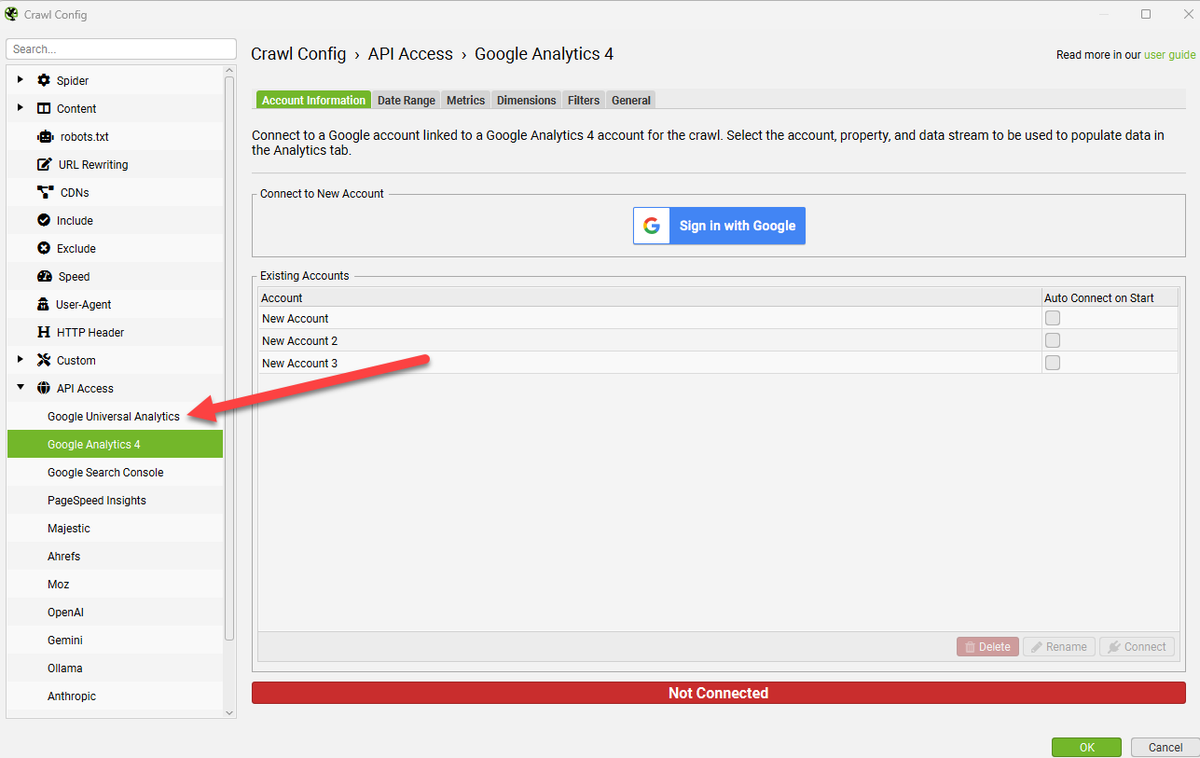Viewport: 1200px width, 758px height.
Task: Enable Auto Connect for New Account 3
Action: [x=1052, y=363]
